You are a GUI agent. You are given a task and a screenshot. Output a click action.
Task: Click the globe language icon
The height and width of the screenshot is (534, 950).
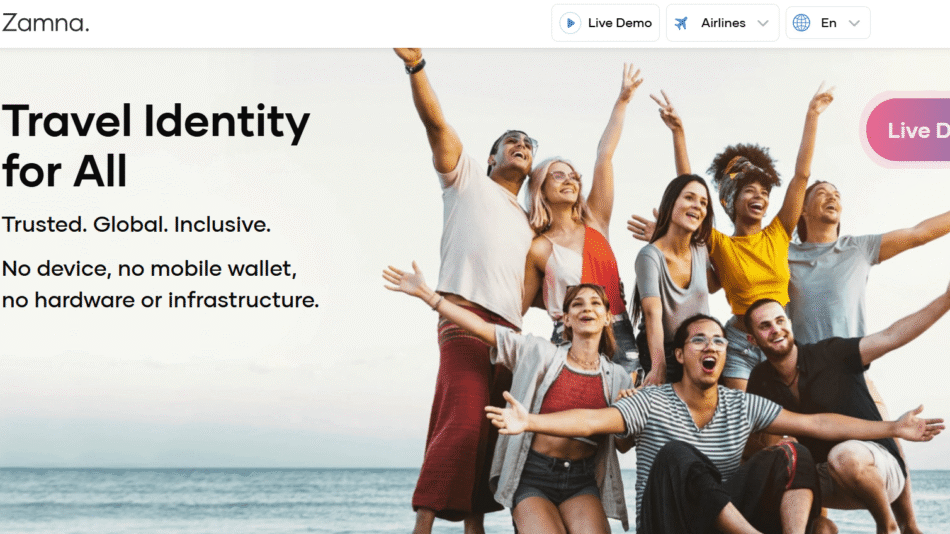(x=801, y=23)
